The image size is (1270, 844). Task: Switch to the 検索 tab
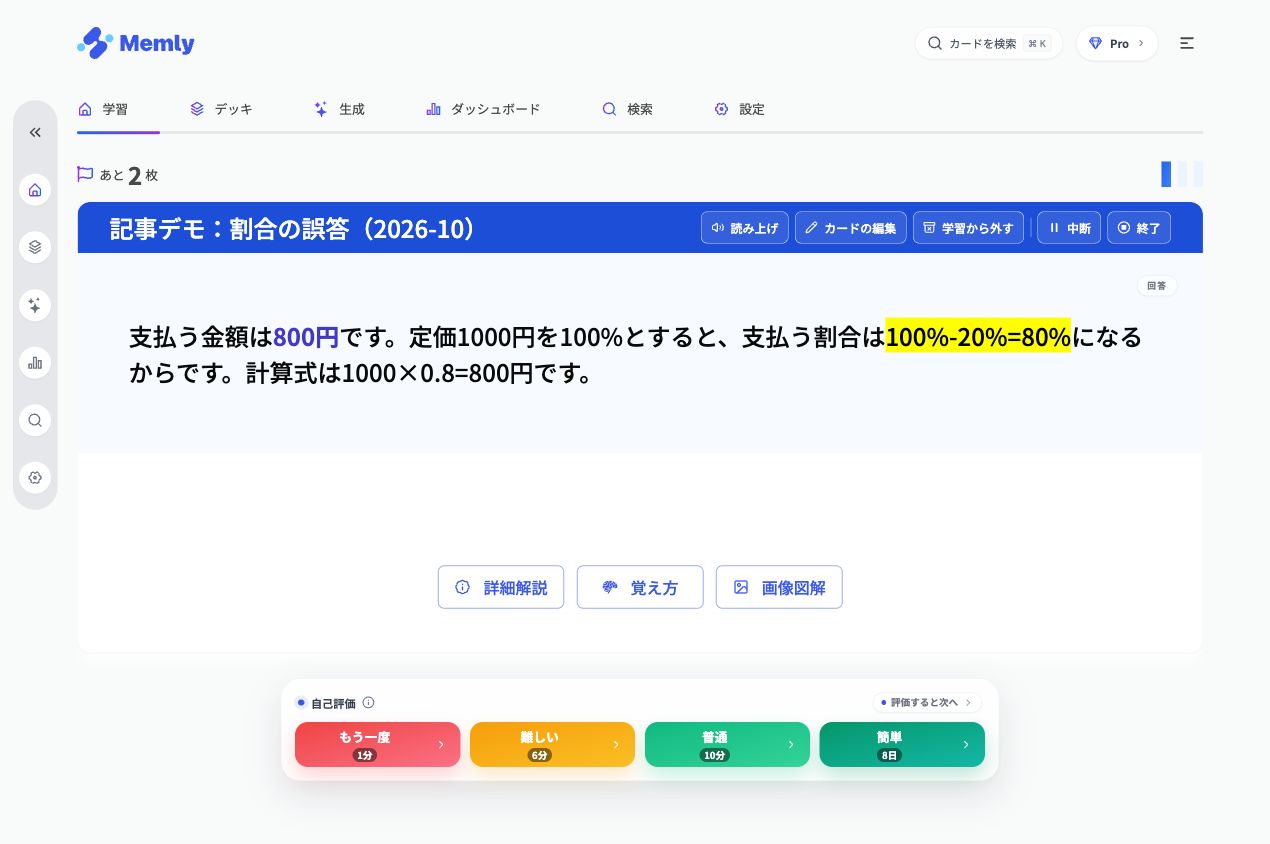627,109
